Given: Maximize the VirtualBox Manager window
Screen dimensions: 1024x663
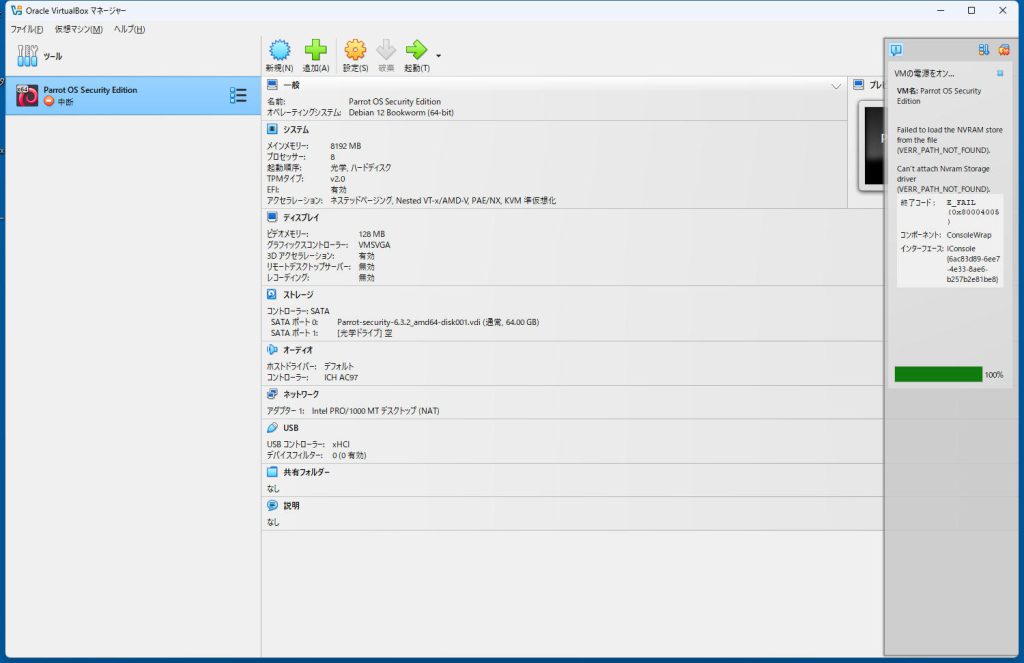Looking at the screenshot, I should tap(972, 10).
